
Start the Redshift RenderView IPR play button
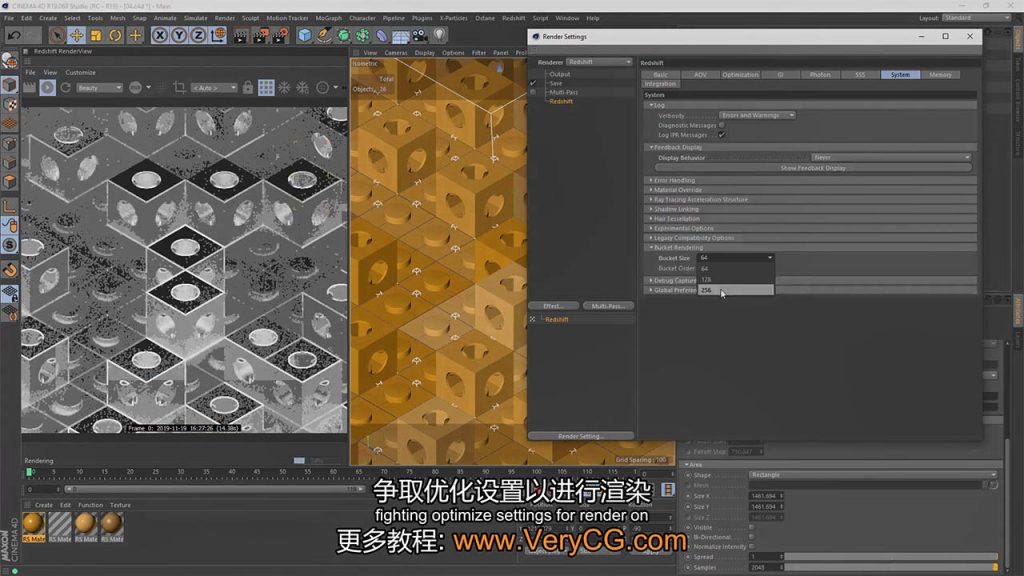(x=48, y=88)
